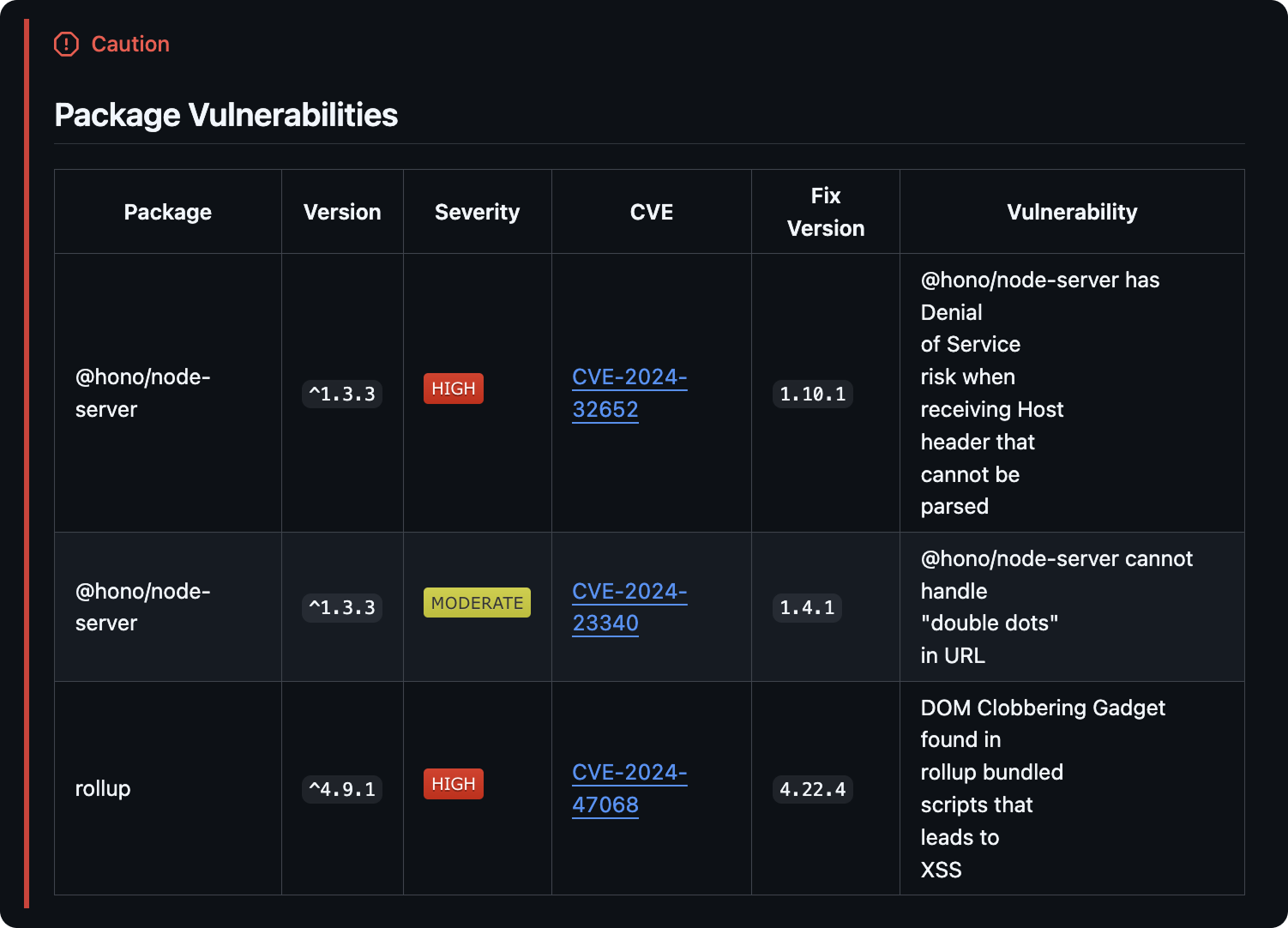Open the CVE-2024-32652 link

[629, 393]
